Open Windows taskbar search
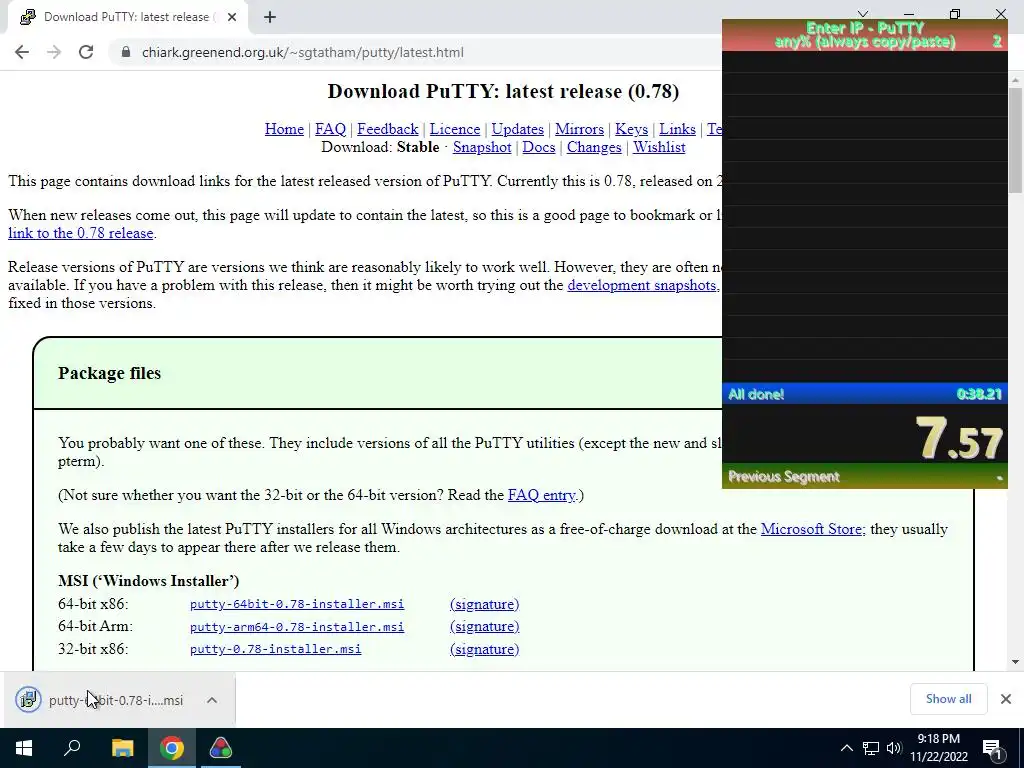Viewport: 1024px width, 768px height. 72,748
